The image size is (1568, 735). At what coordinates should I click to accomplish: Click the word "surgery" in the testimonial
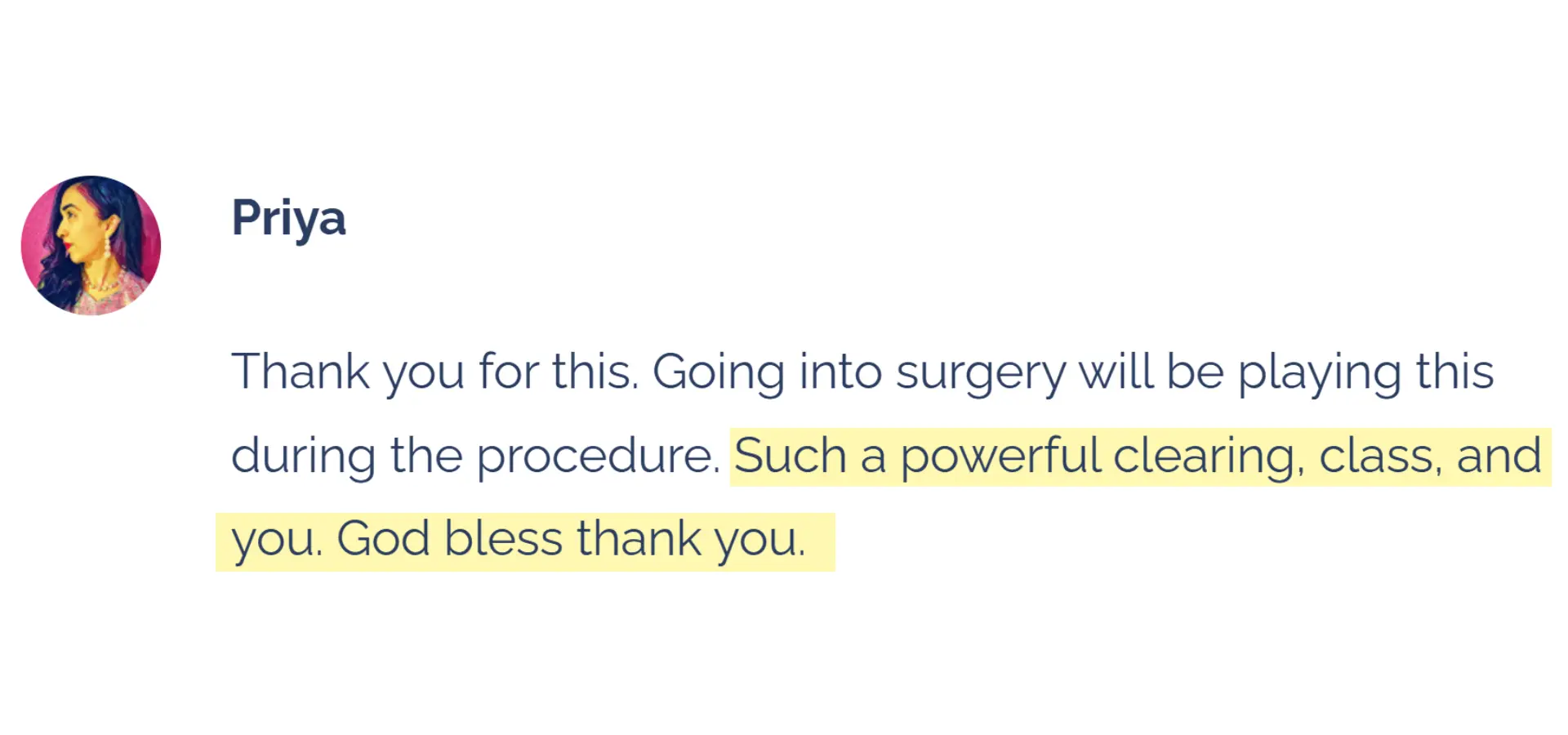980,373
